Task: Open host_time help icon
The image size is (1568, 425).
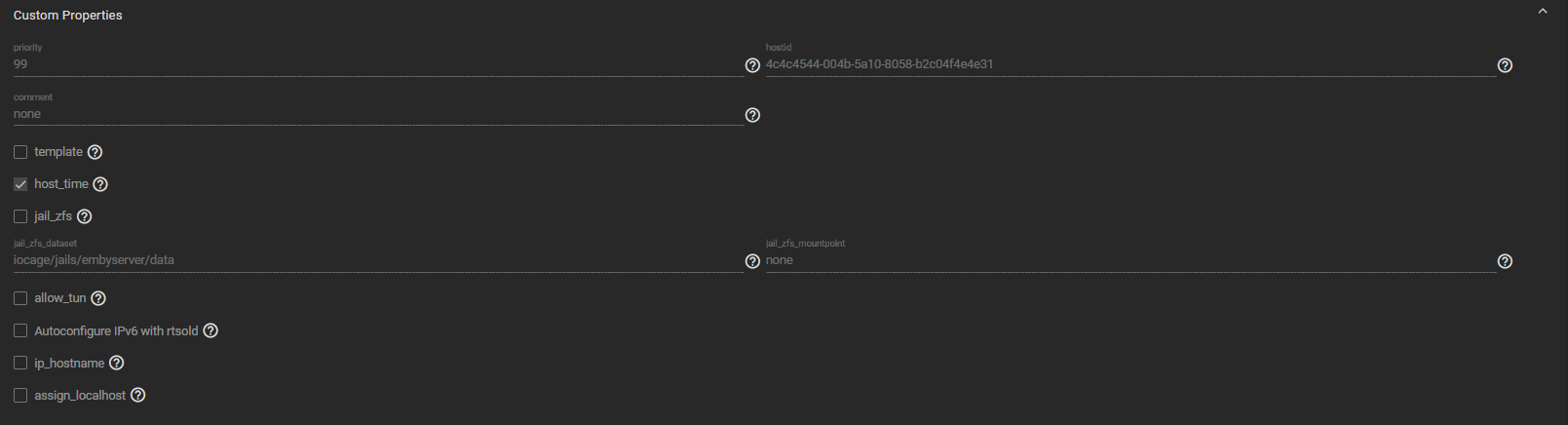Action: (x=100, y=184)
